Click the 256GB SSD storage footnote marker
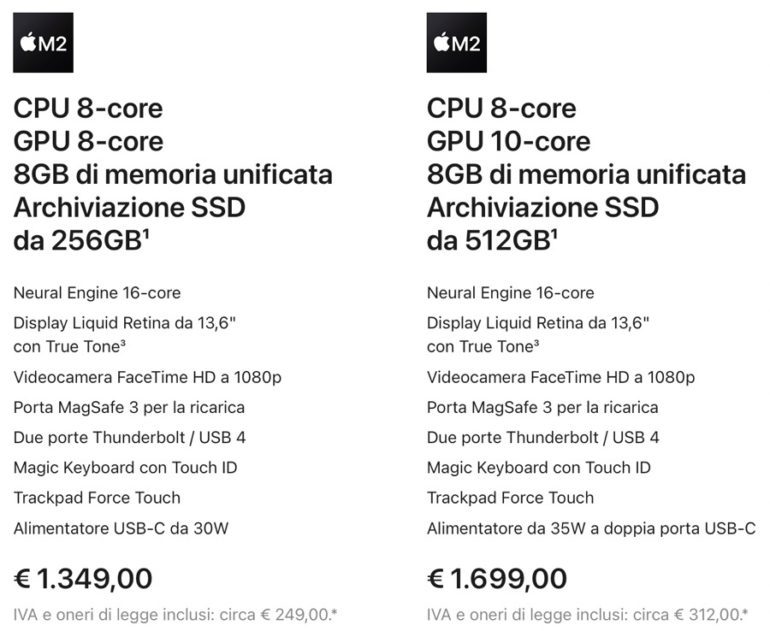 146,235
